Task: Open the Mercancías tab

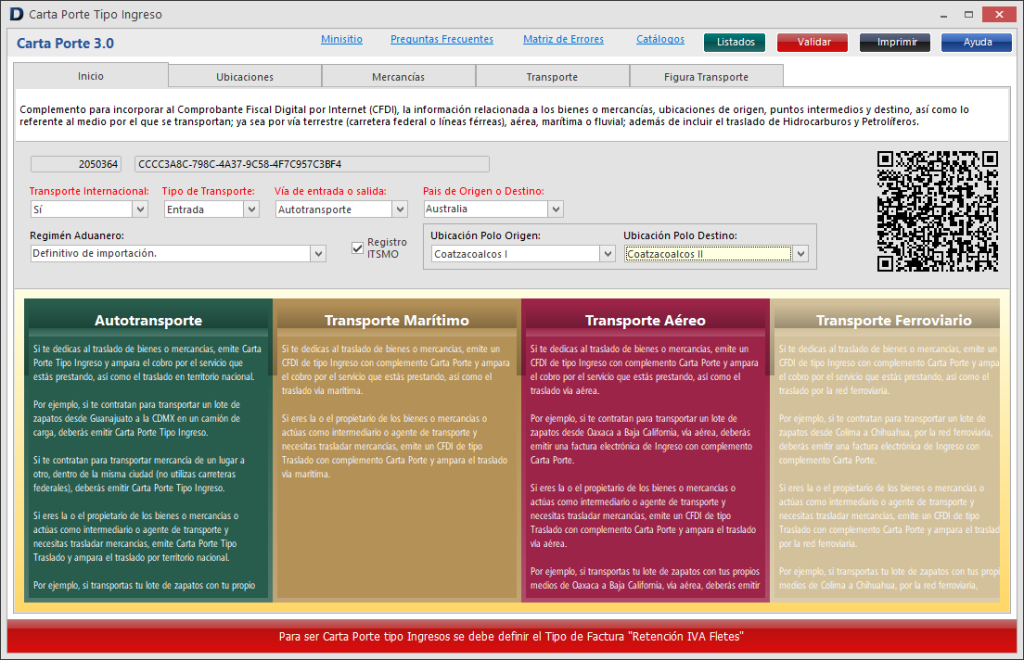Action: pos(398,76)
